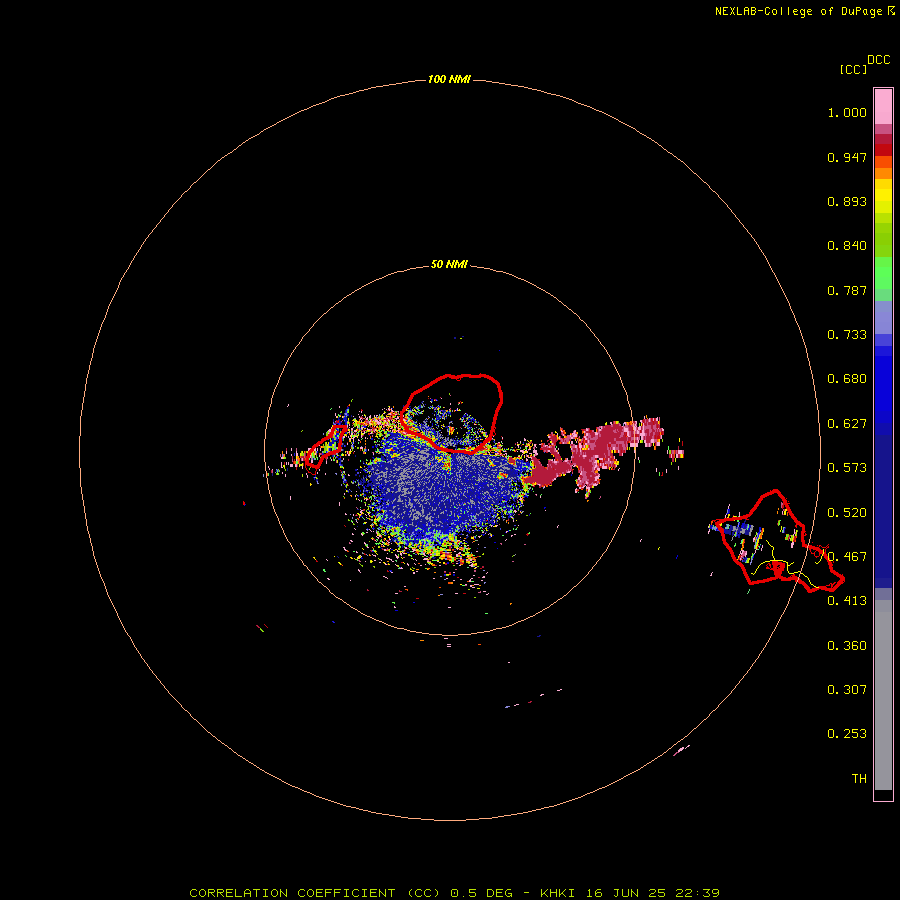This screenshot has width=900, height=900.
Task: Select the 0.360 legend value
Action: (847, 646)
